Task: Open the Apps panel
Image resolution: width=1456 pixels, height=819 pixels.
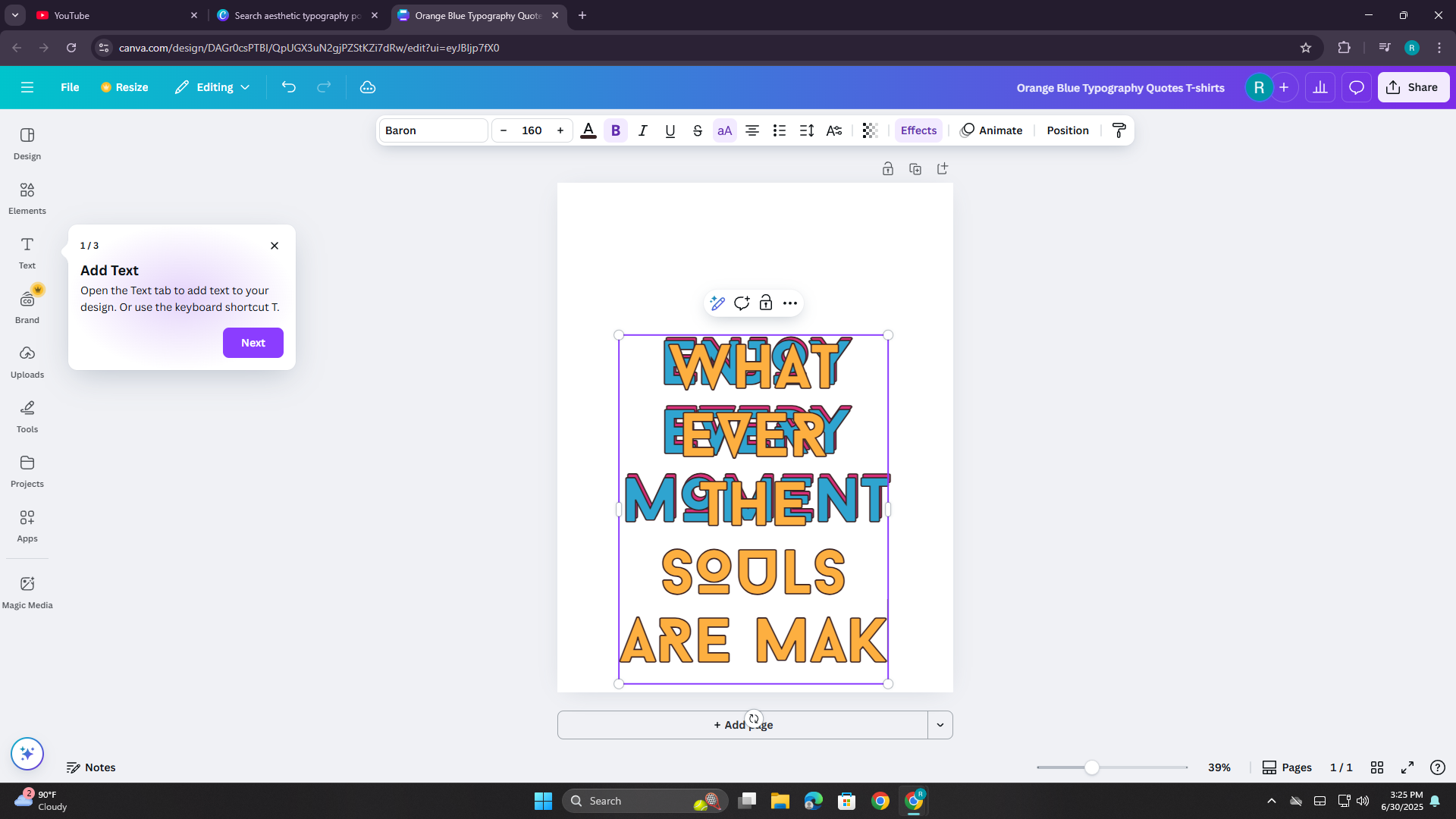Action: tap(27, 526)
